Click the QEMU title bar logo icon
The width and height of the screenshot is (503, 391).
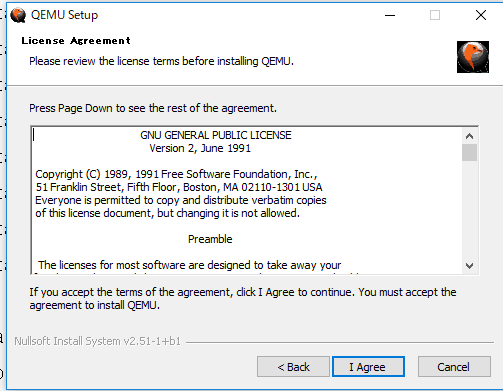click(x=18, y=15)
